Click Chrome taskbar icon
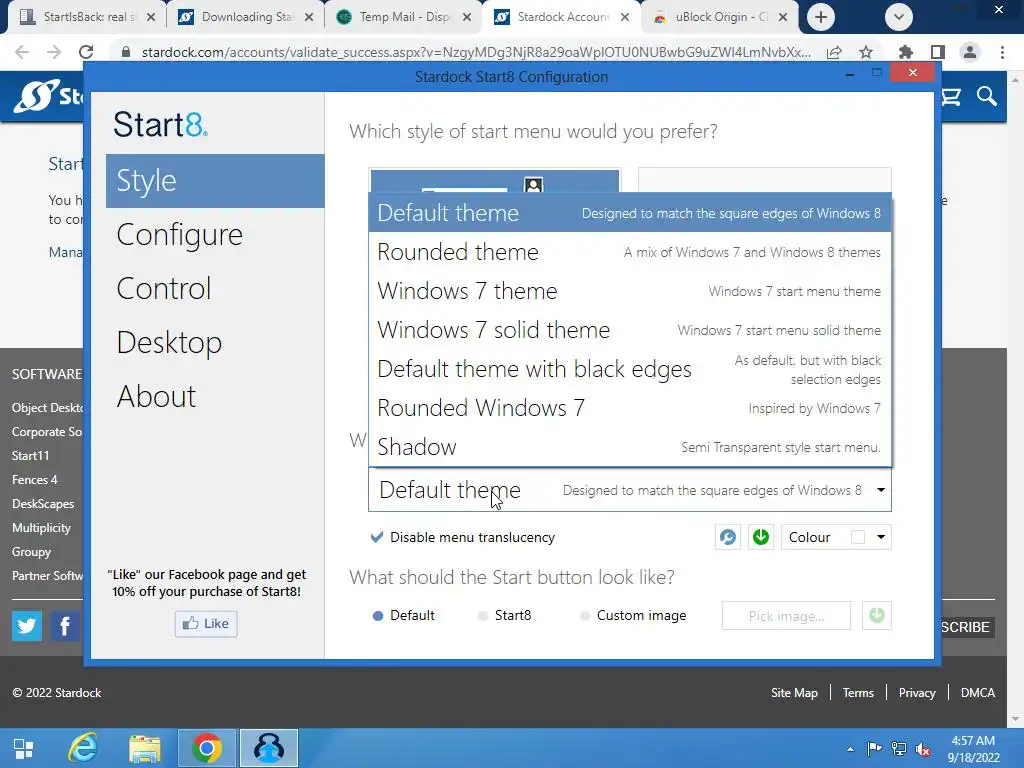This screenshot has height=768, width=1024. tap(206, 748)
